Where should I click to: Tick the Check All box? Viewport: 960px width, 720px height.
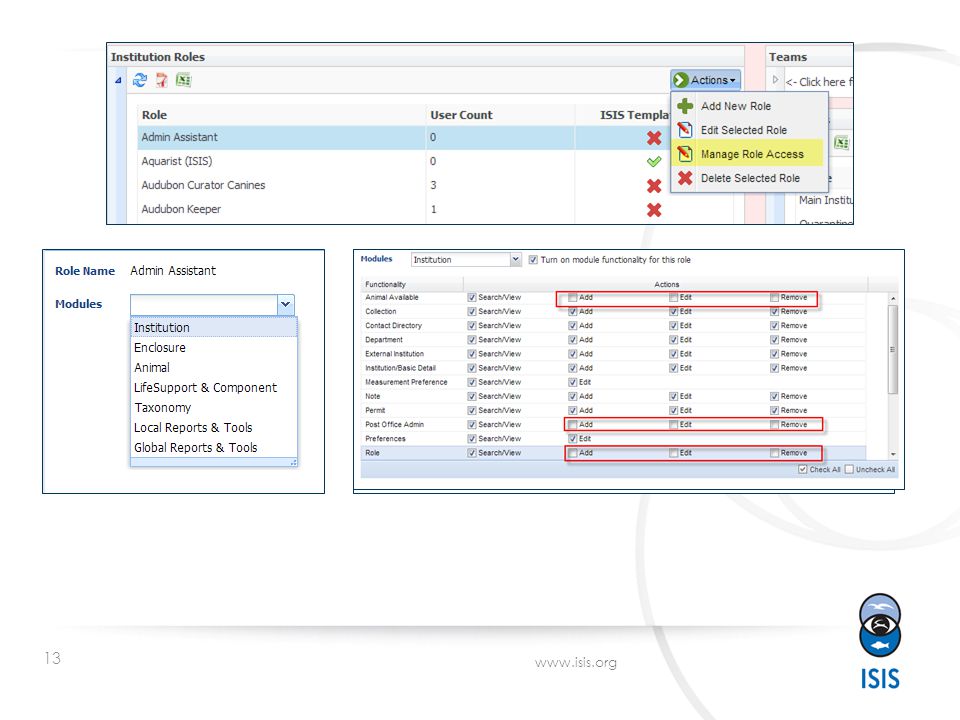pyautogui.click(x=803, y=470)
